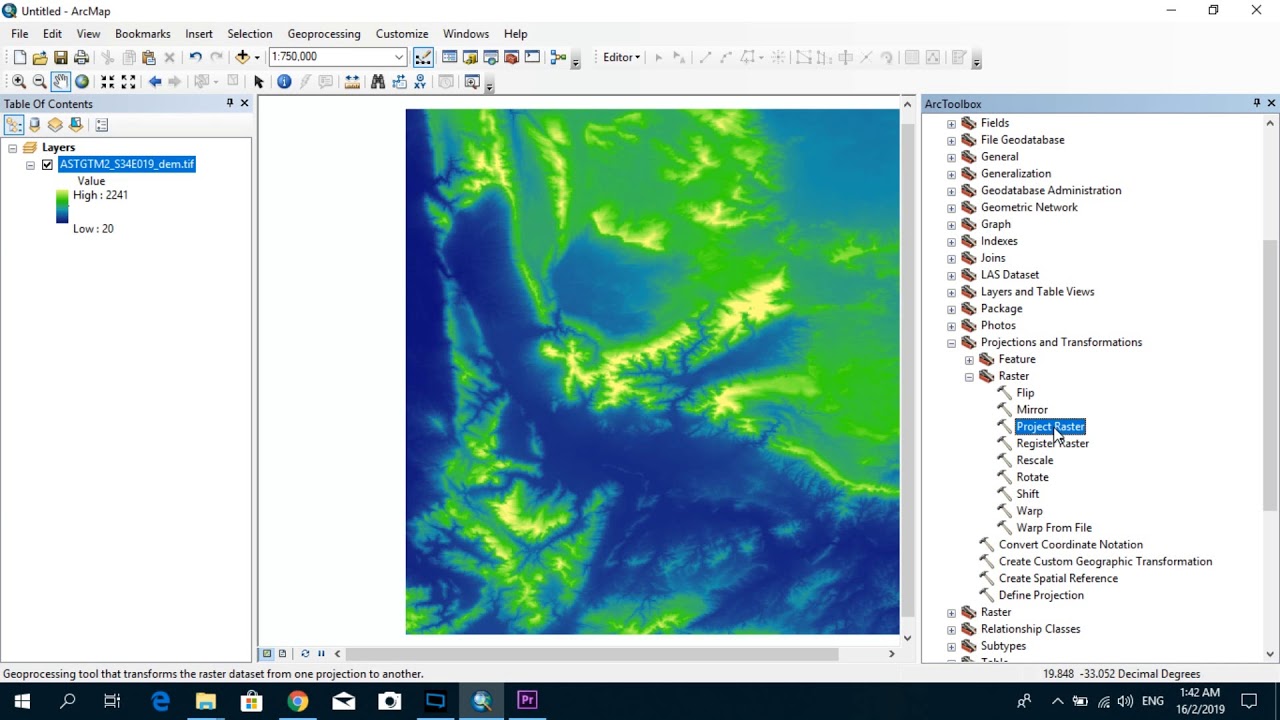Open the Customize menu
Viewport: 1280px width, 720px height.
point(402,34)
